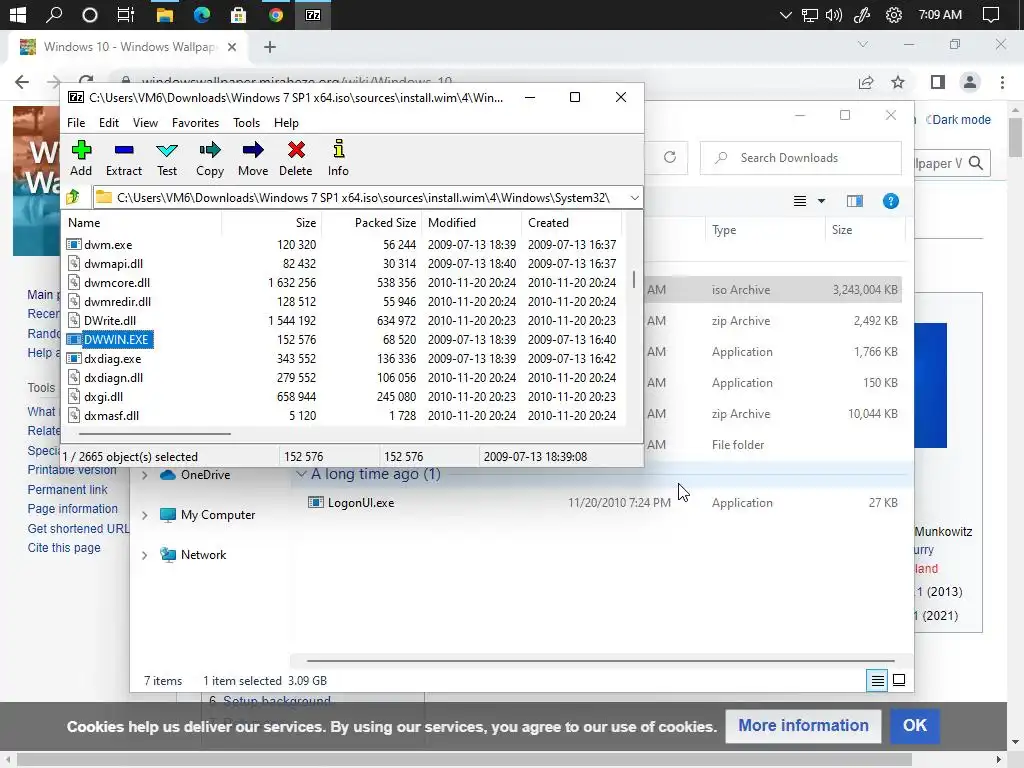Screen dimensions: 1024x768
Task: Expand the Network tree node
Action: point(144,555)
